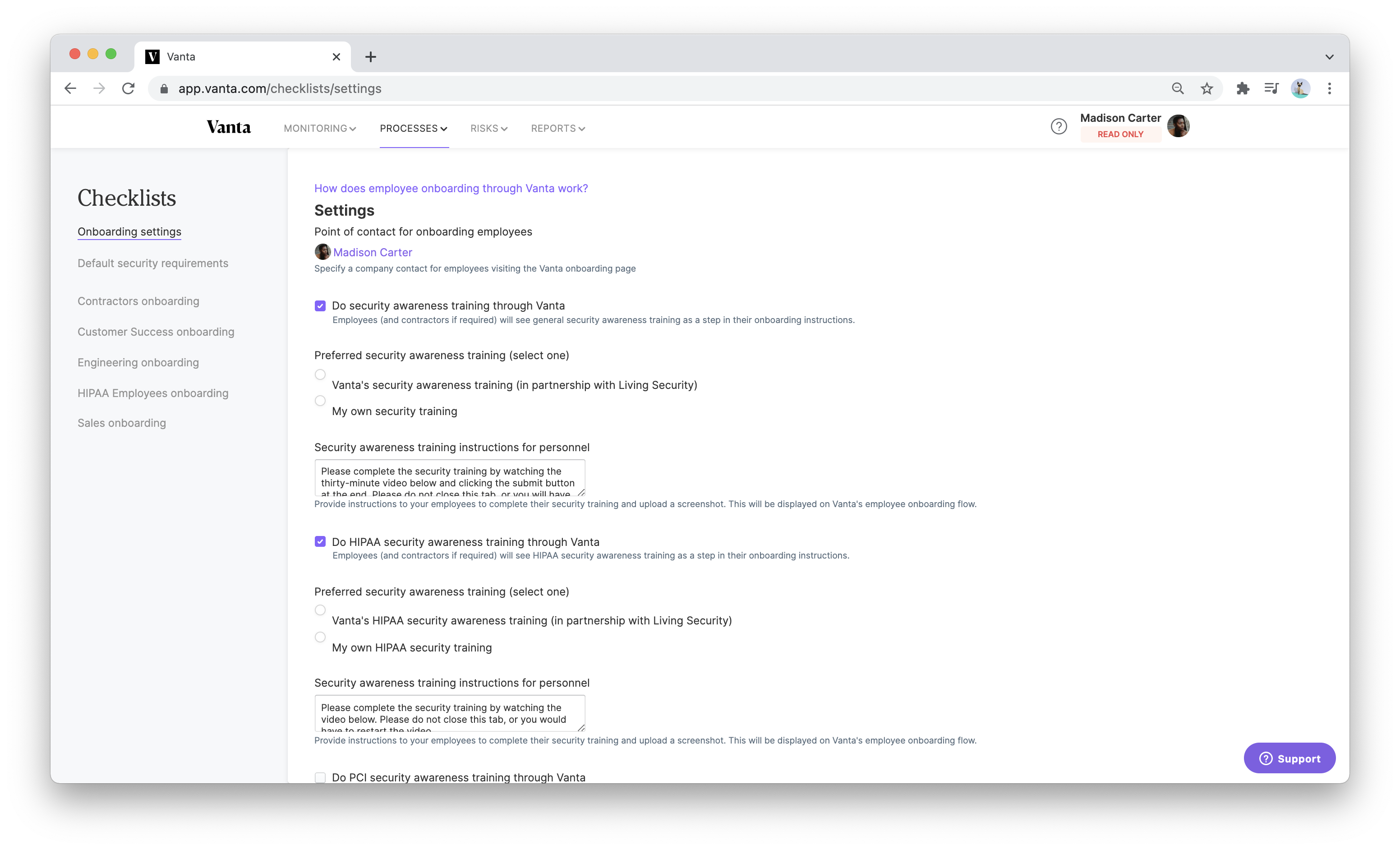Viewport: 1400px width, 850px height.
Task: Toggle Do security awareness training through Vanta checkbox
Action: [320, 306]
